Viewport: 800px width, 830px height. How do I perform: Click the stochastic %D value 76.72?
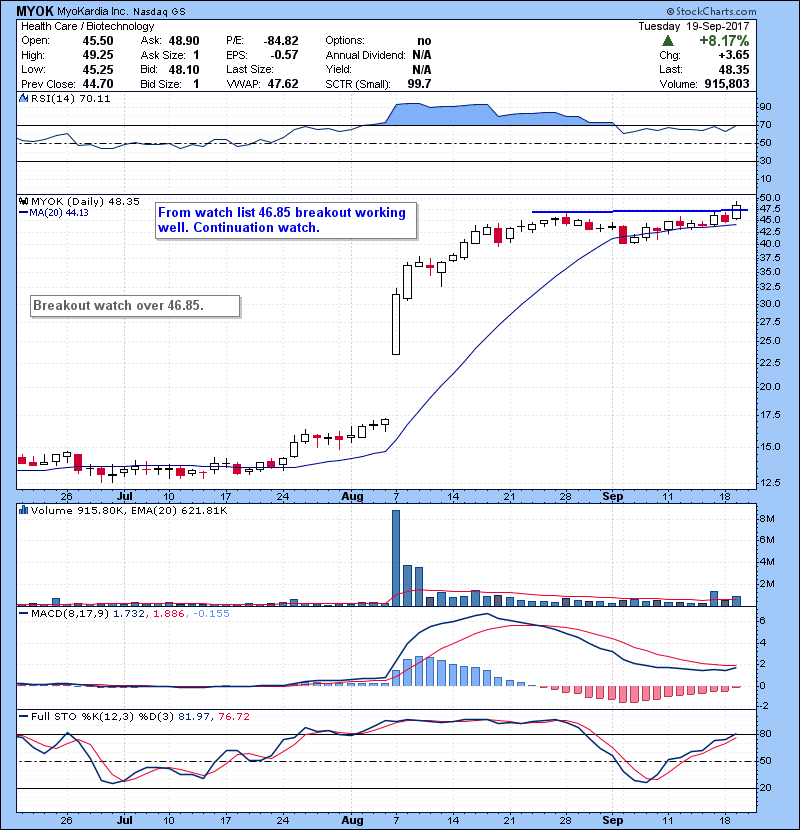pos(233,717)
